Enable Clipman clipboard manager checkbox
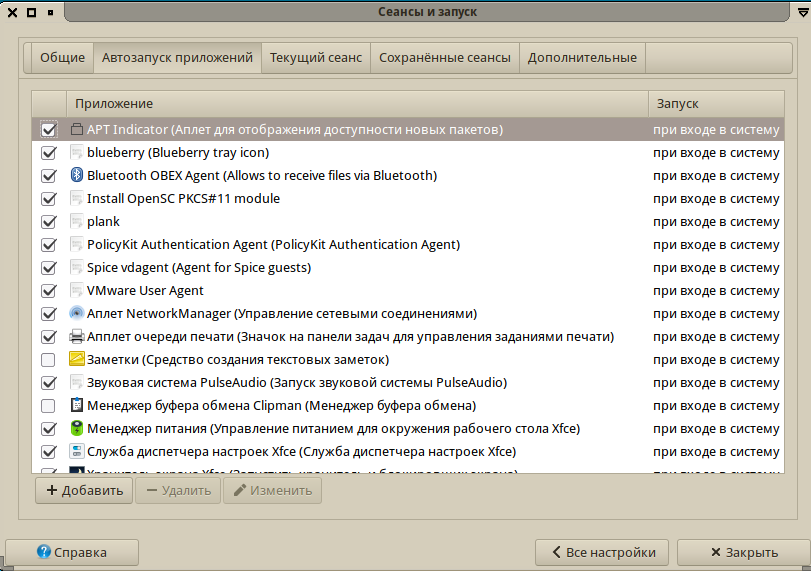The width and height of the screenshot is (811, 571). coord(49,405)
